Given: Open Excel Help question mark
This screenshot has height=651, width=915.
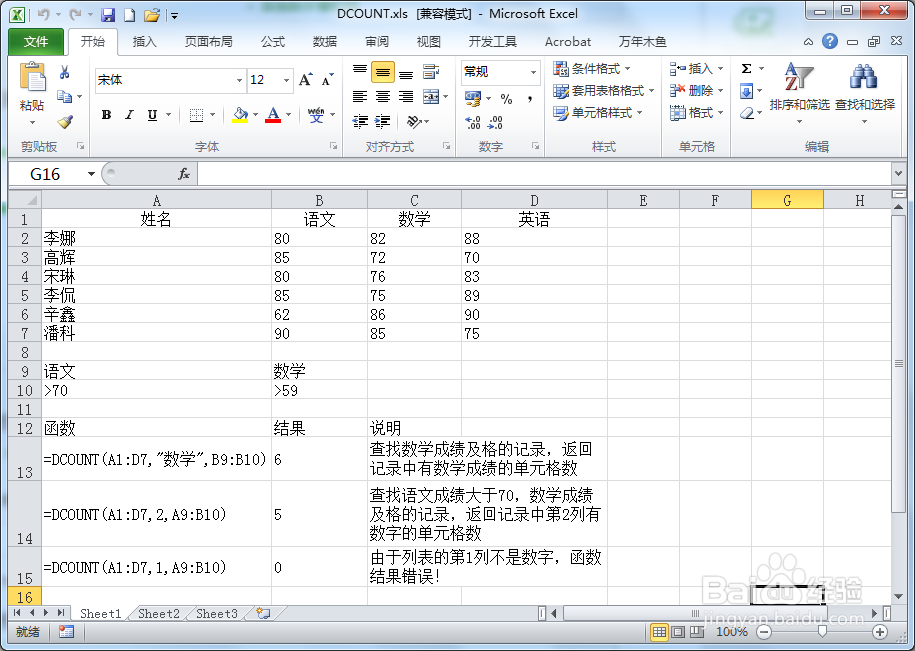Looking at the screenshot, I should coord(830,41).
